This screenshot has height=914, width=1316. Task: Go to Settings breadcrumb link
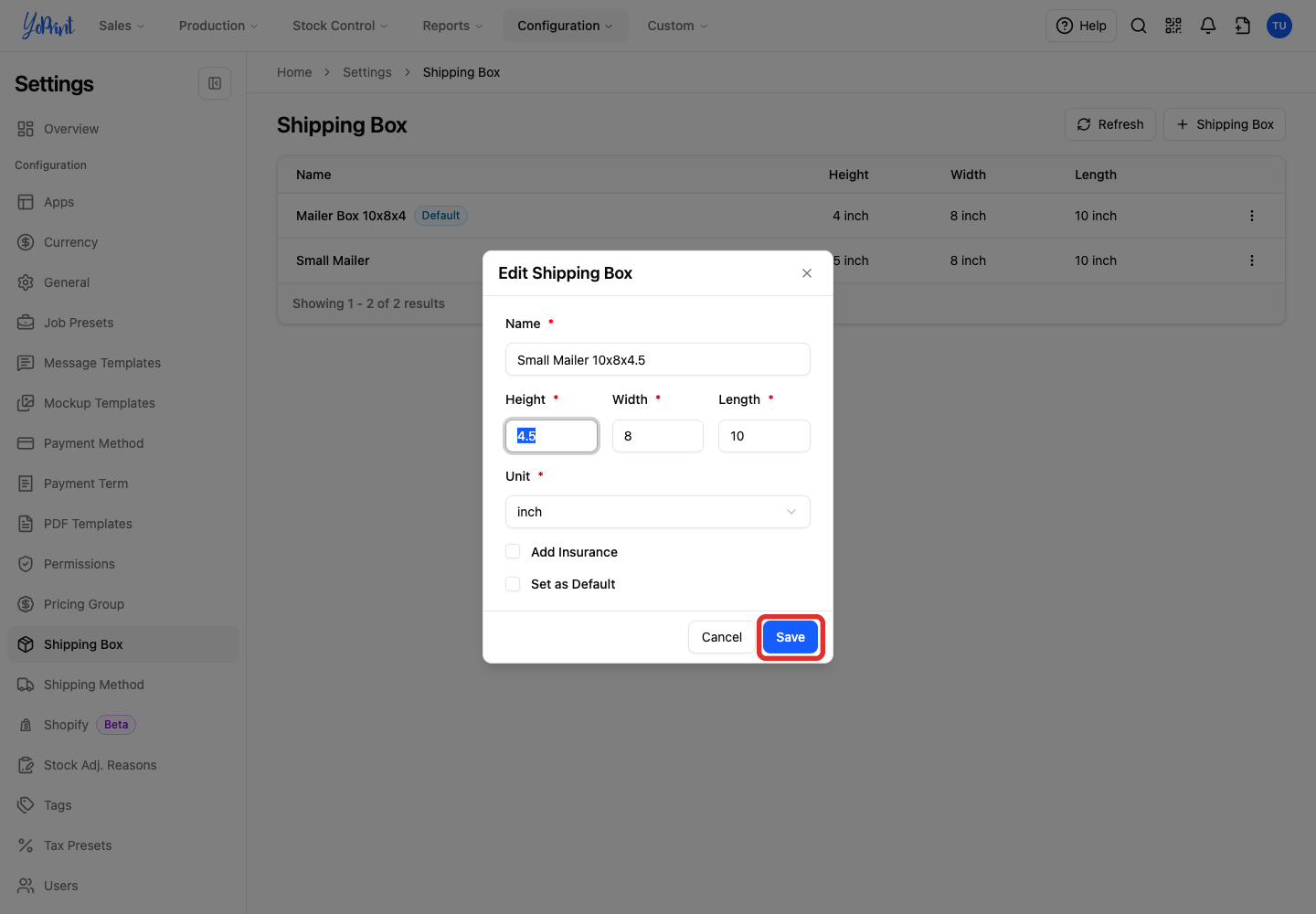[x=367, y=72]
